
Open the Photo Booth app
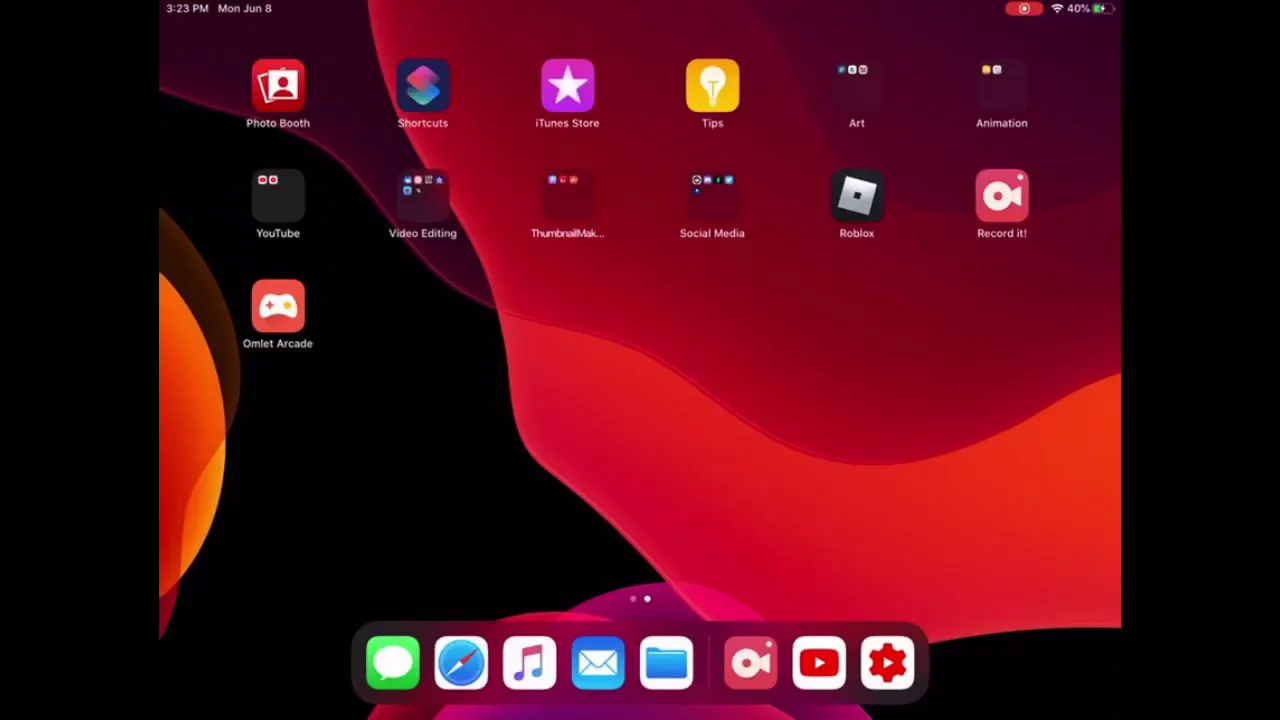pos(278,86)
